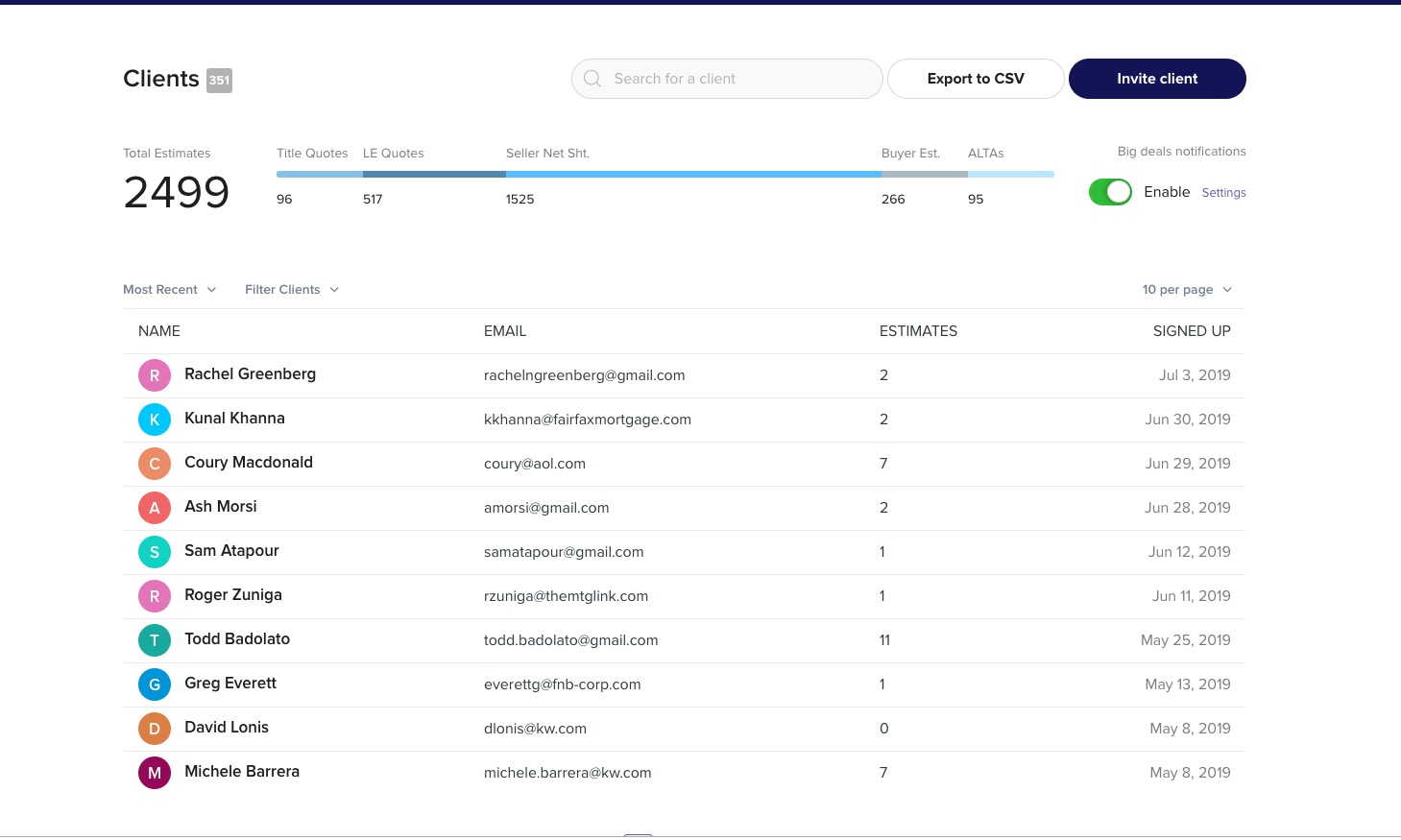Viewport: 1401px width, 840px height.
Task: Click the Invite client button
Action: tap(1156, 79)
